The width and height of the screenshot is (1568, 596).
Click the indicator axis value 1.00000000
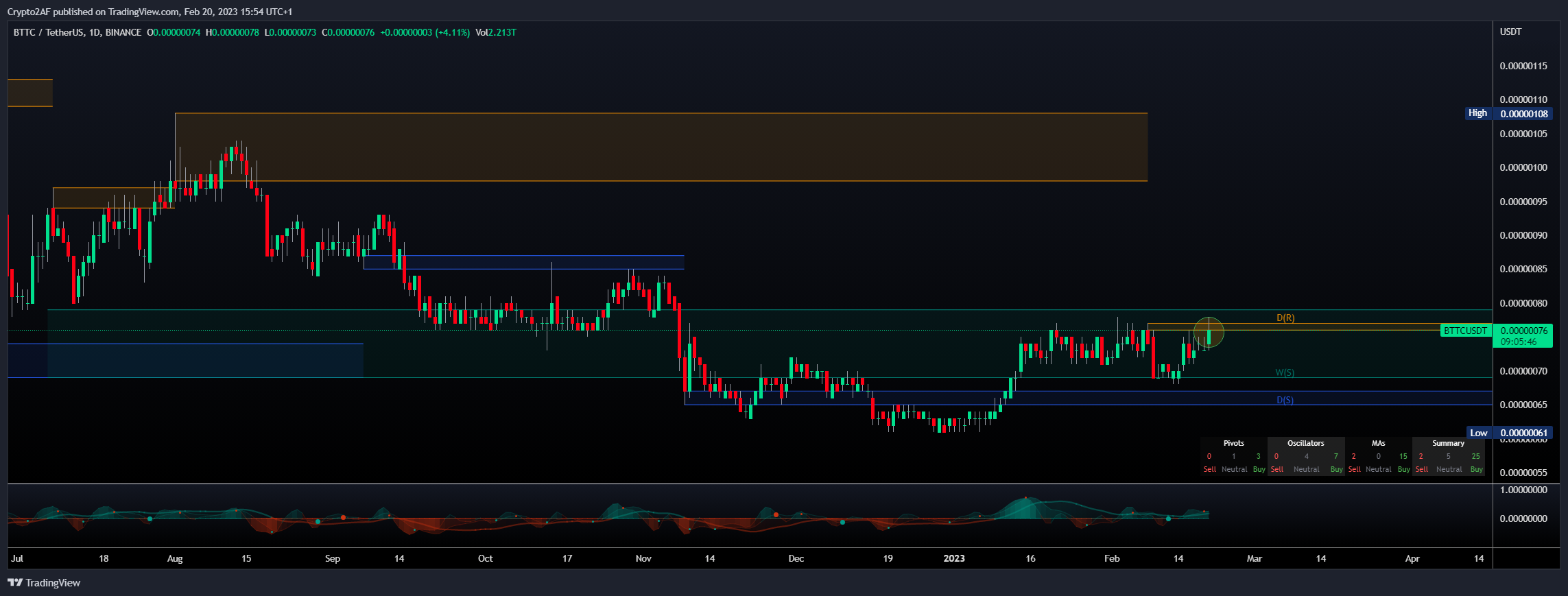pos(1522,490)
